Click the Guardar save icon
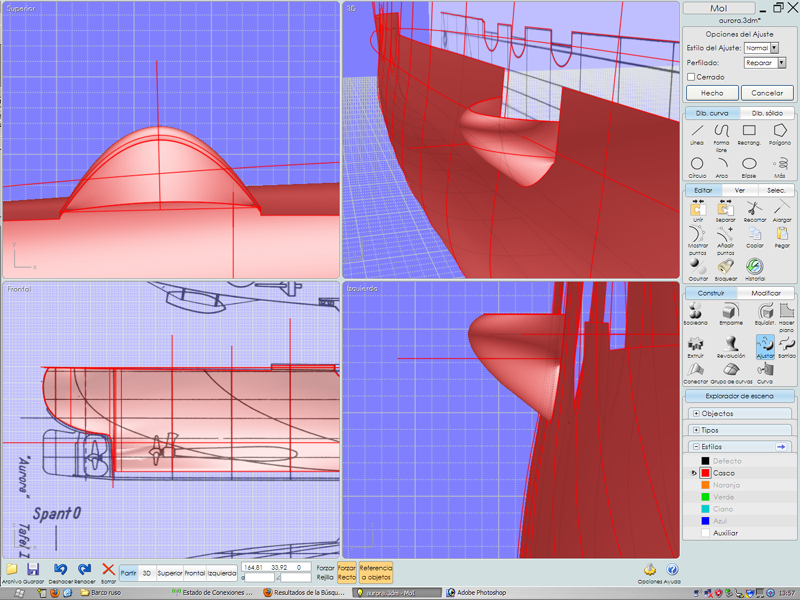Viewport: 800px width, 600px height. (33, 573)
